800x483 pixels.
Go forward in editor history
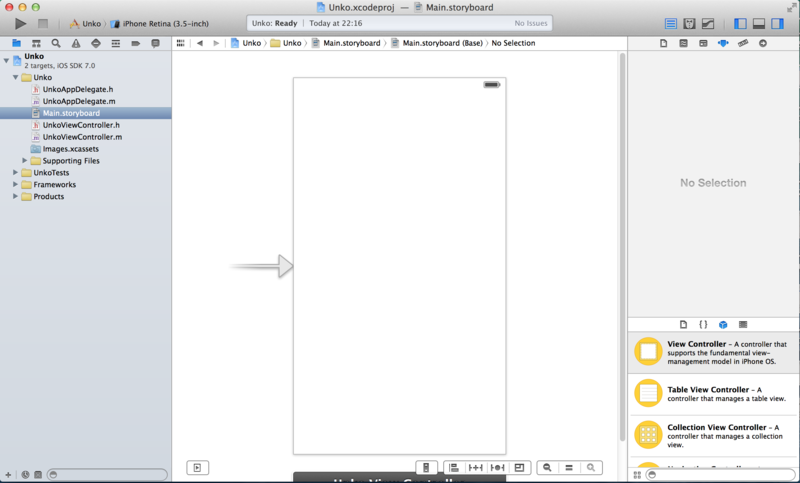pos(216,43)
